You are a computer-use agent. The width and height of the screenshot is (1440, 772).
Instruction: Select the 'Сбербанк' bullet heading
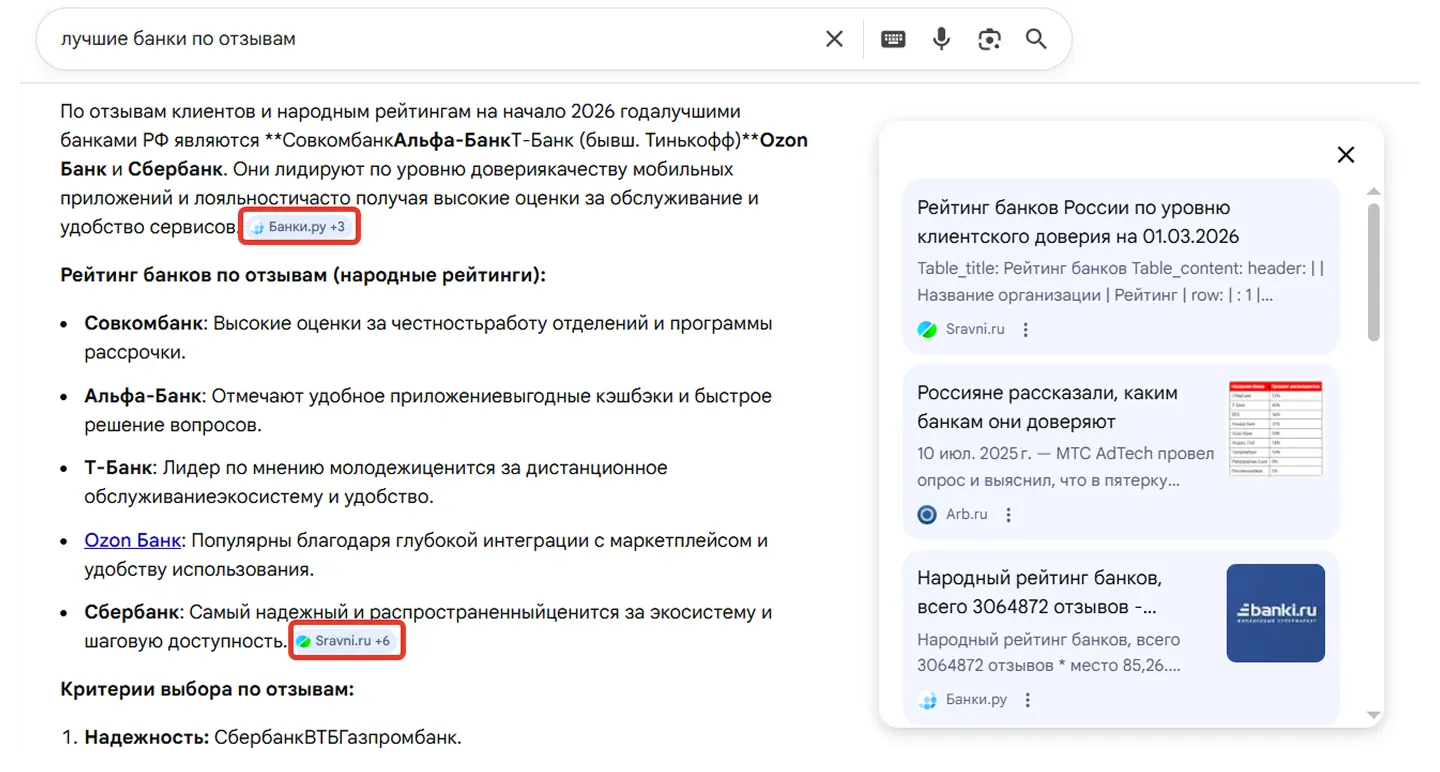tap(132, 612)
